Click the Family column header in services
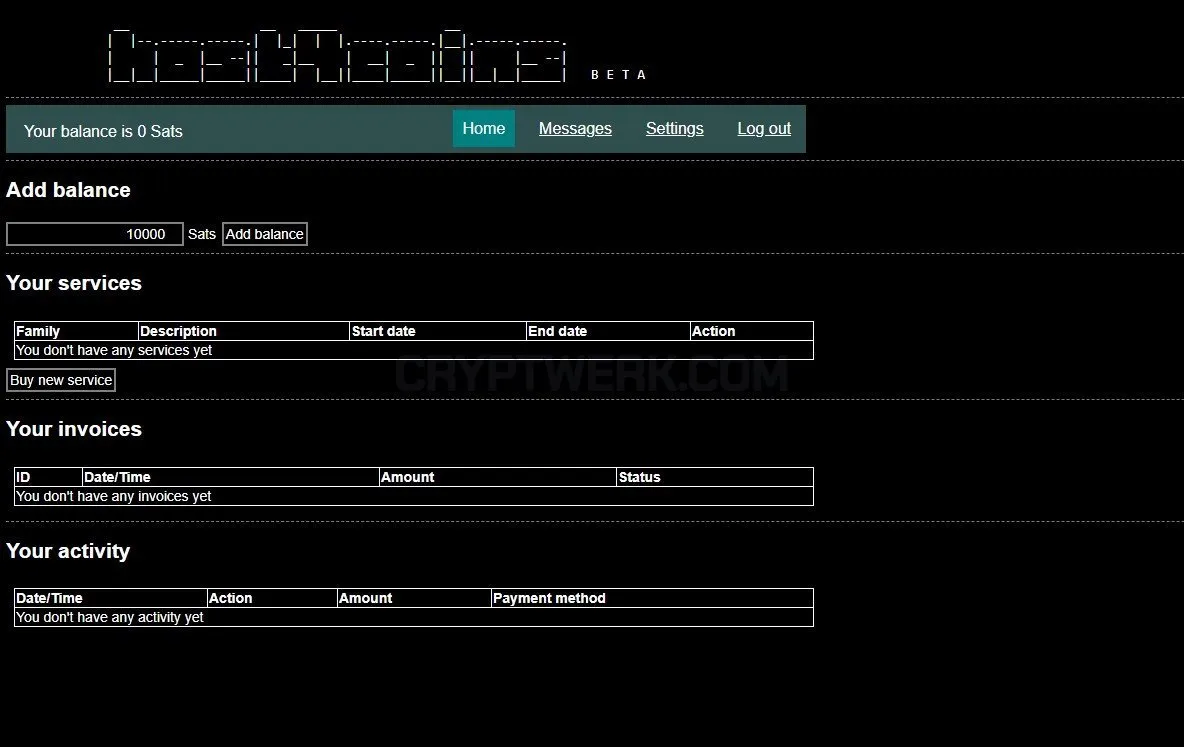The width and height of the screenshot is (1184, 747). coord(76,331)
